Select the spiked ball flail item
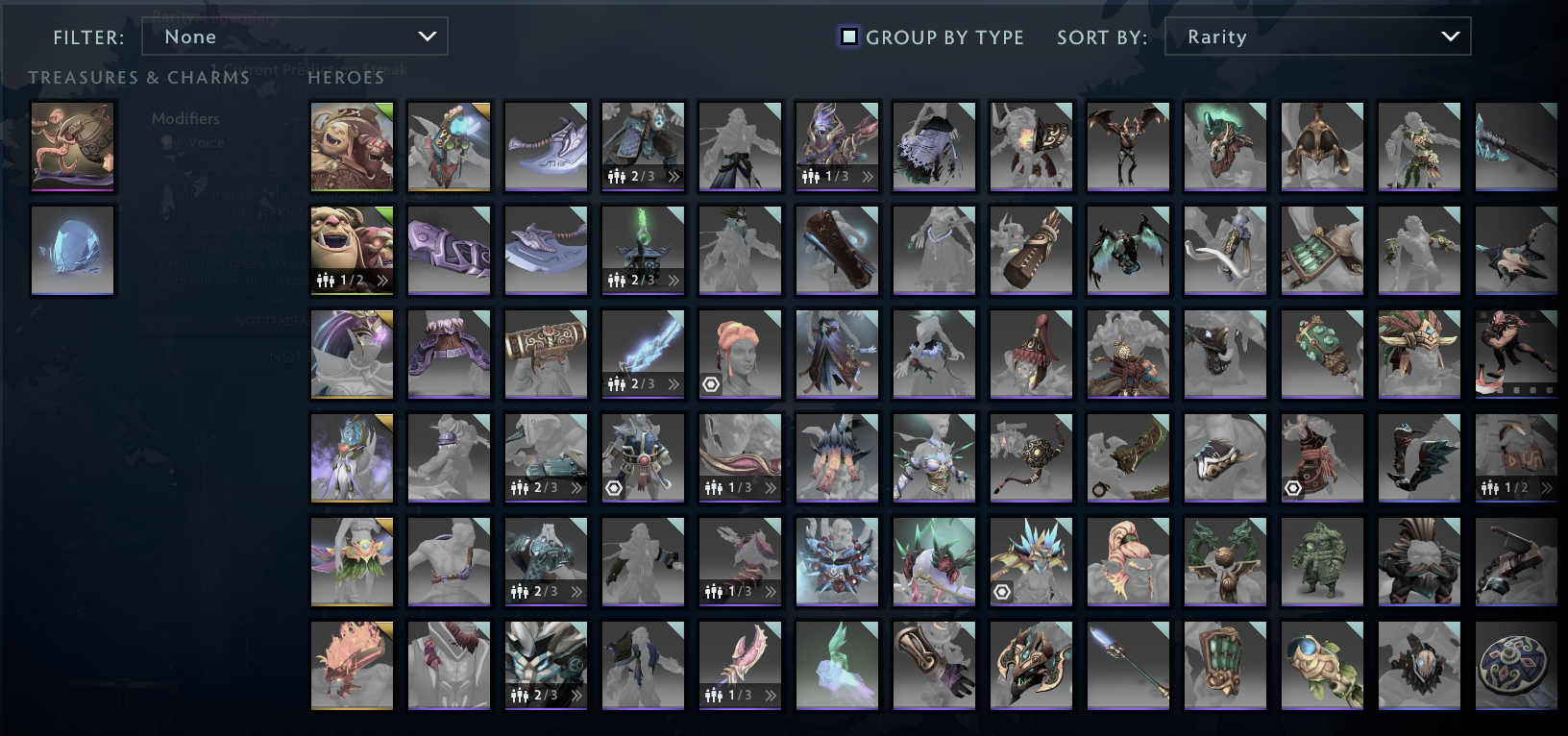Screen dimensions: 1568x736 [x=1031, y=458]
